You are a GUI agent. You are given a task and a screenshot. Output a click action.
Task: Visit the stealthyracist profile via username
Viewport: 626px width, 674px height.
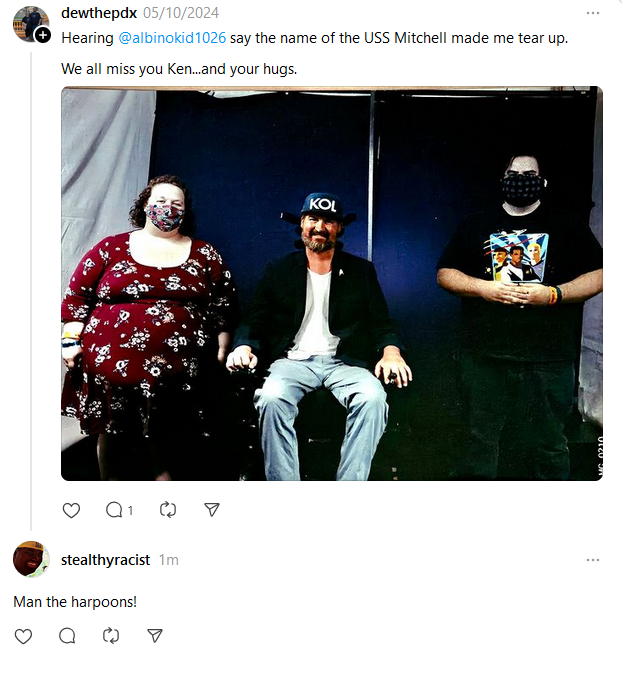click(105, 560)
